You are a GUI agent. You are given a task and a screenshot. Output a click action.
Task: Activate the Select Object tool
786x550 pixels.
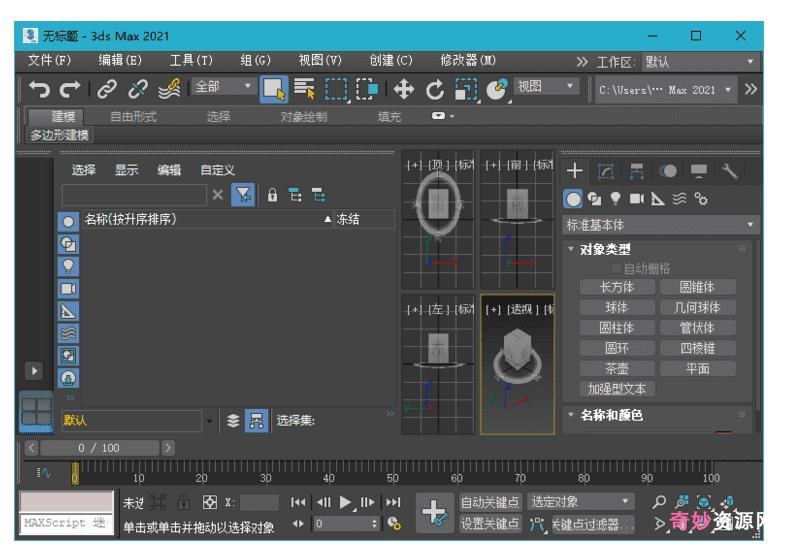(x=274, y=89)
